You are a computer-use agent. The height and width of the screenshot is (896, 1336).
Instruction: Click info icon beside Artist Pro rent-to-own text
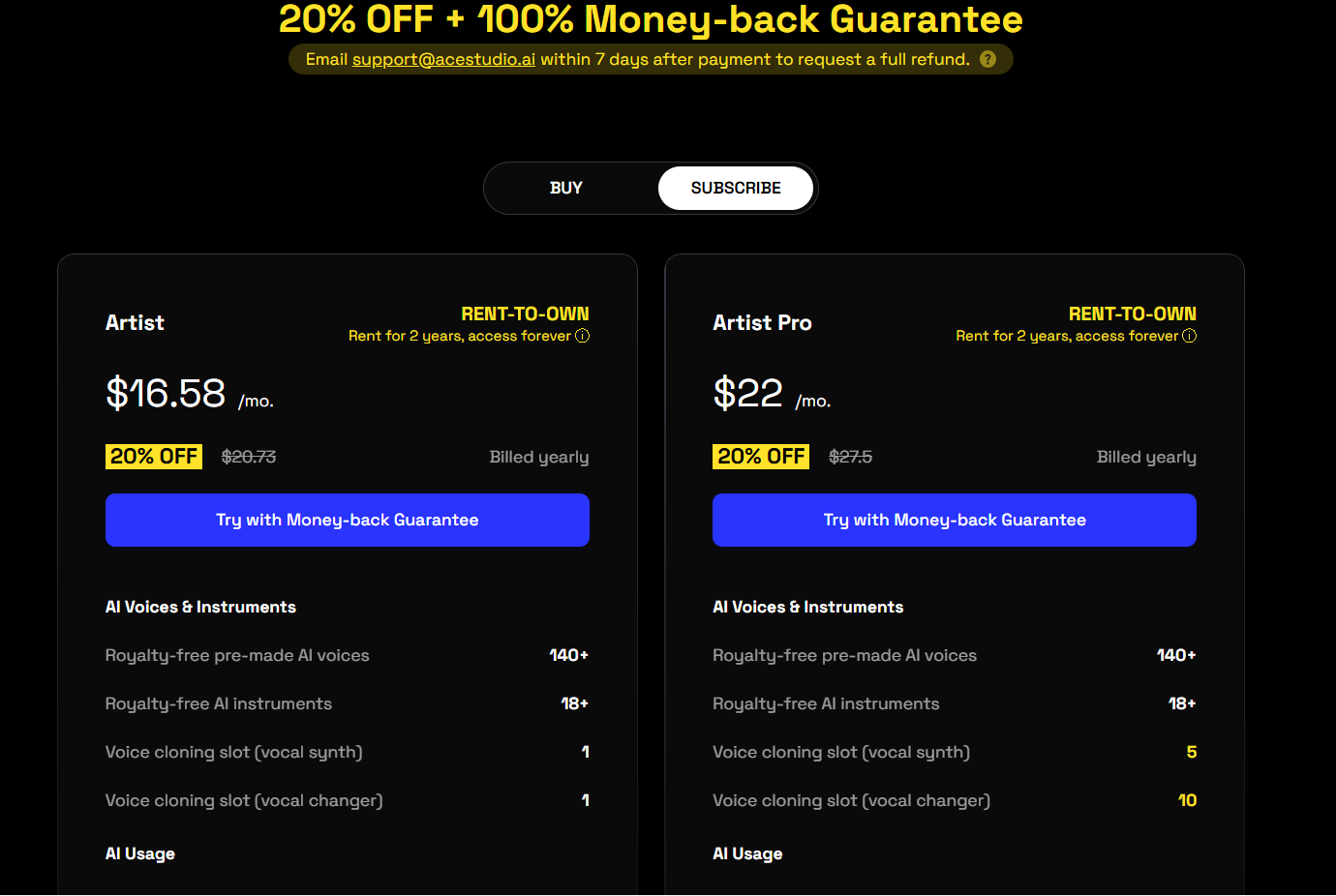(1189, 336)
